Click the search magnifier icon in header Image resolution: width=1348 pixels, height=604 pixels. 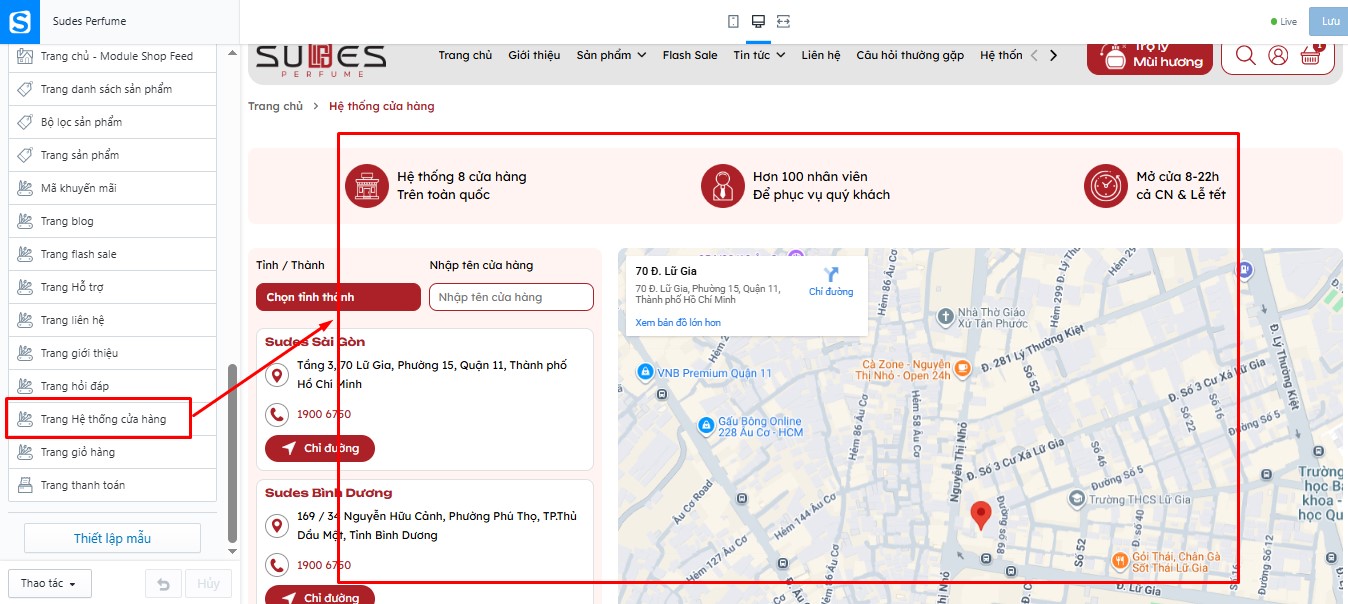pyautogui.click(x=1245, y=55)
